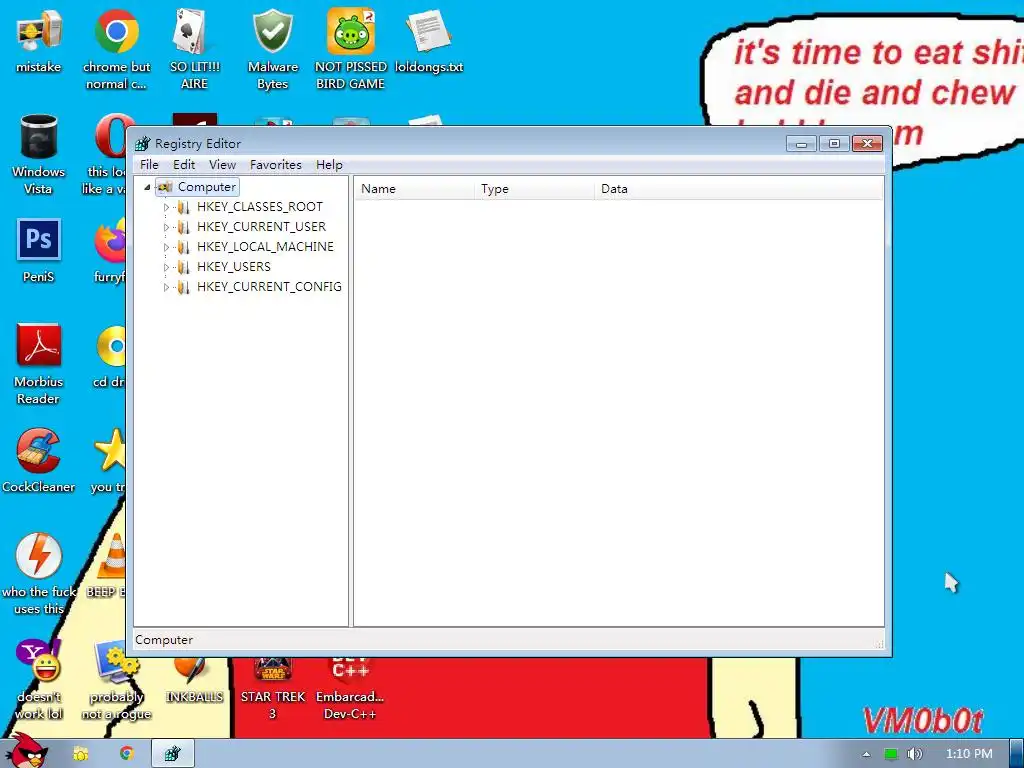
Task: Expand HKEY_USERS arrow
Action: [x=166, y=267]
